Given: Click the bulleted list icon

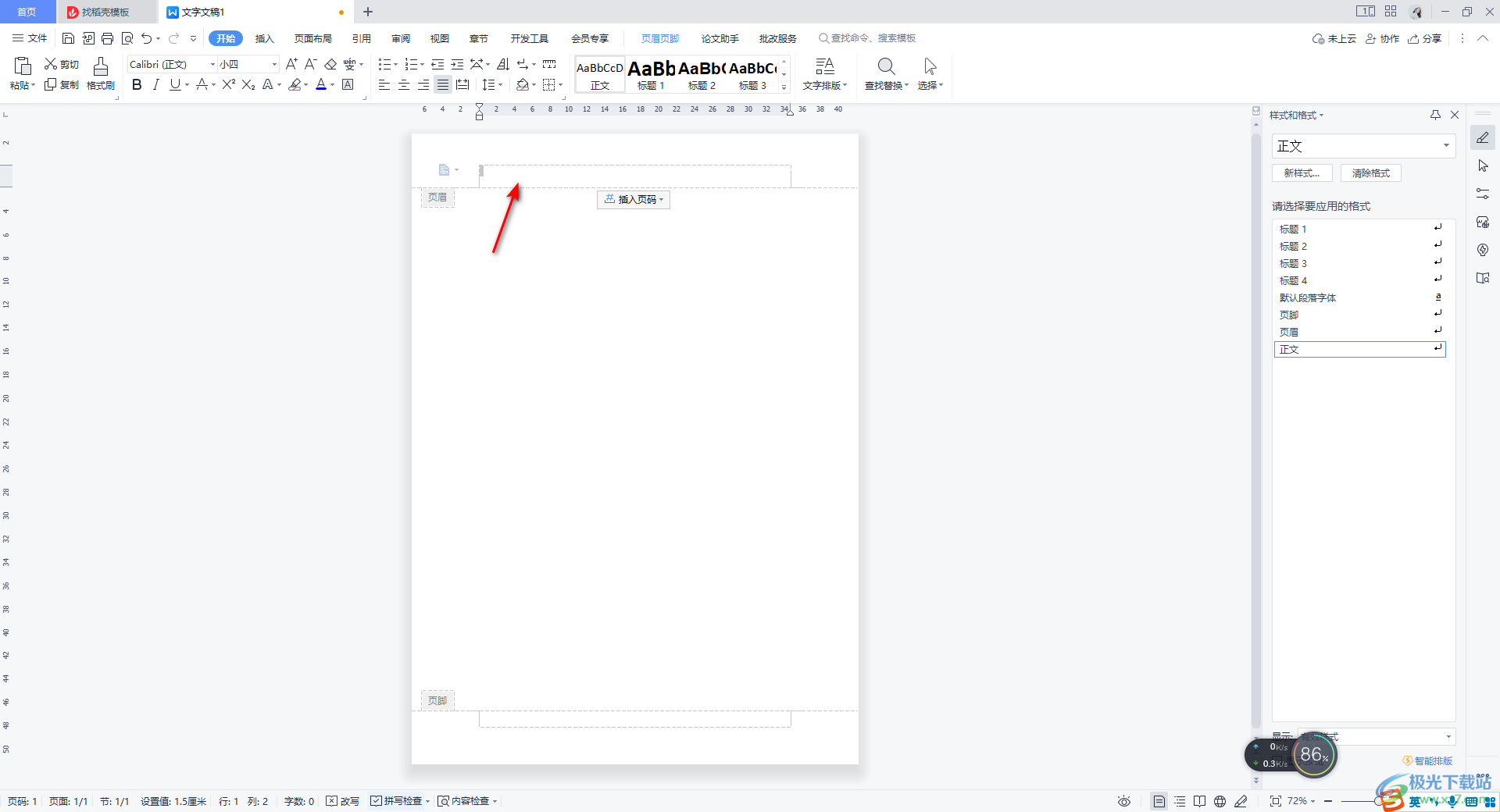Looking at the screenshot, I should click(384, 64).
